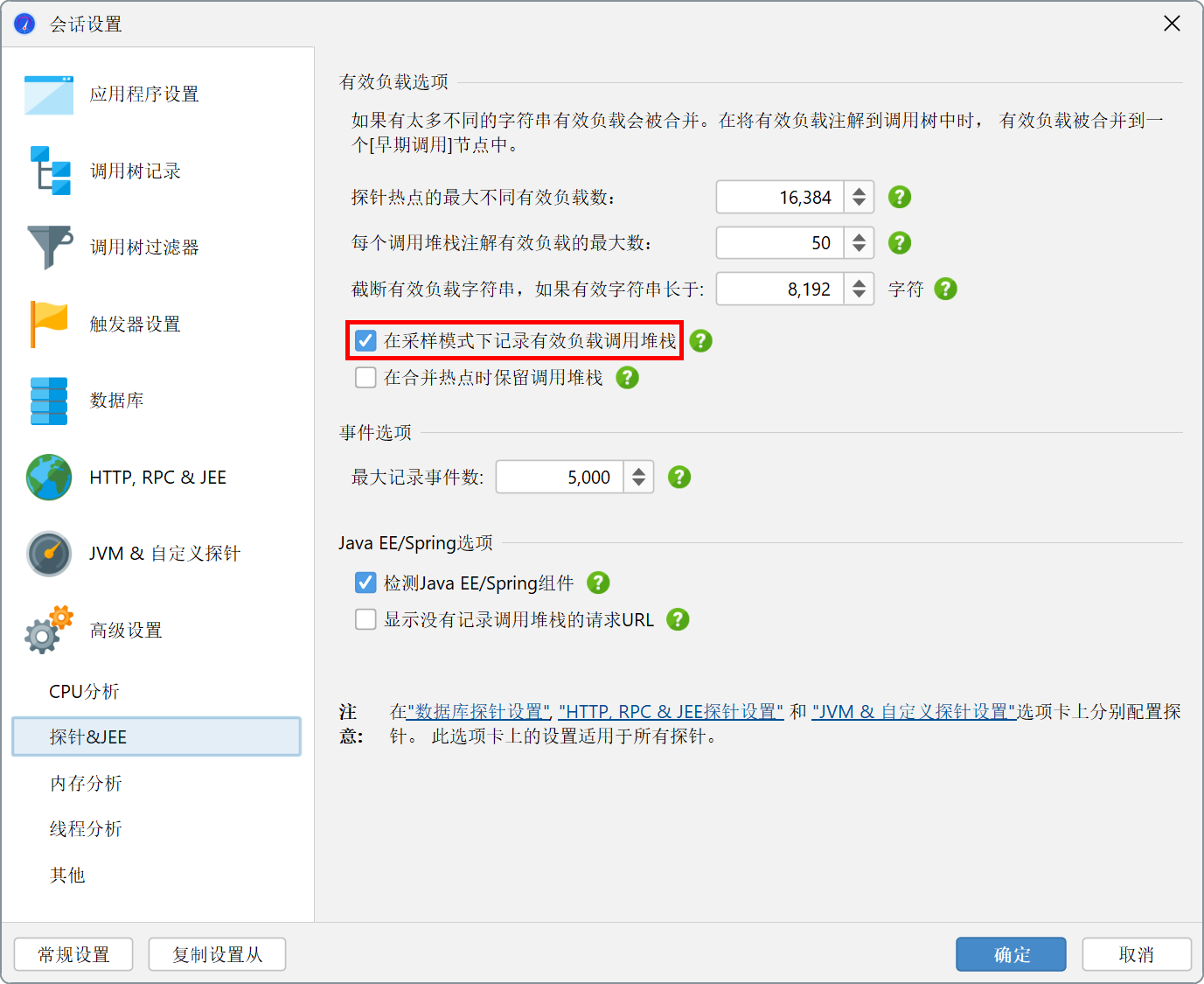Show help for 最大记录事件数
The width and height of the screenshot is (1204, 984).
pyautogui.click(x=679, y=478)
